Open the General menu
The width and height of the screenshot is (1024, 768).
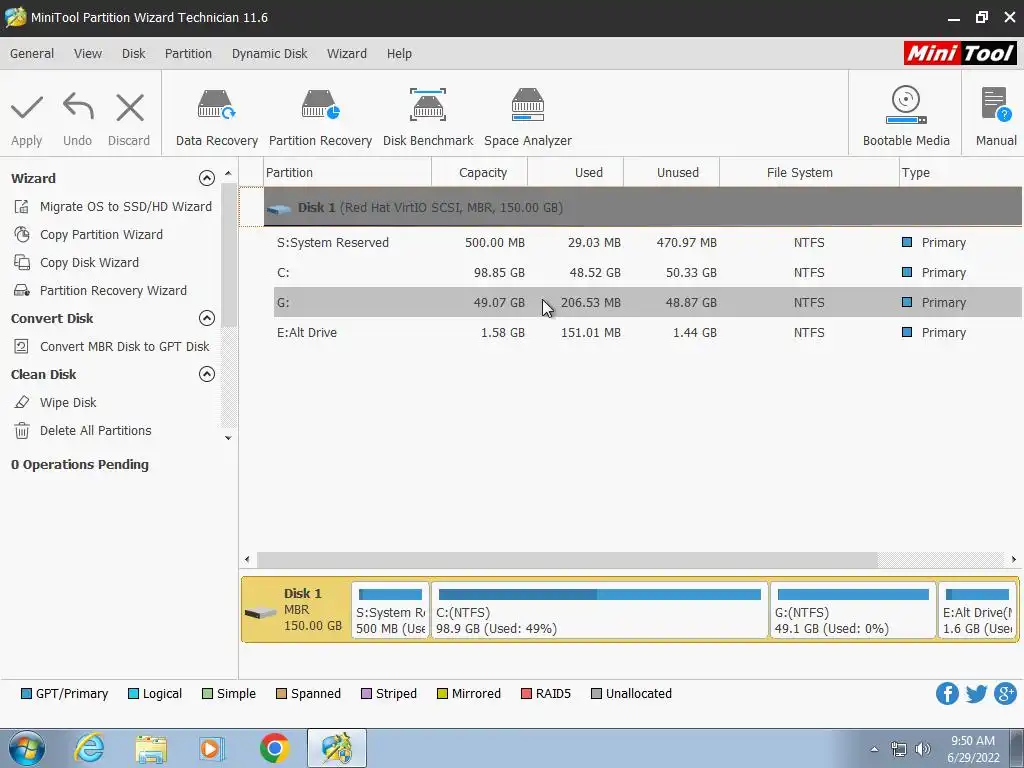tap(32, 54)
